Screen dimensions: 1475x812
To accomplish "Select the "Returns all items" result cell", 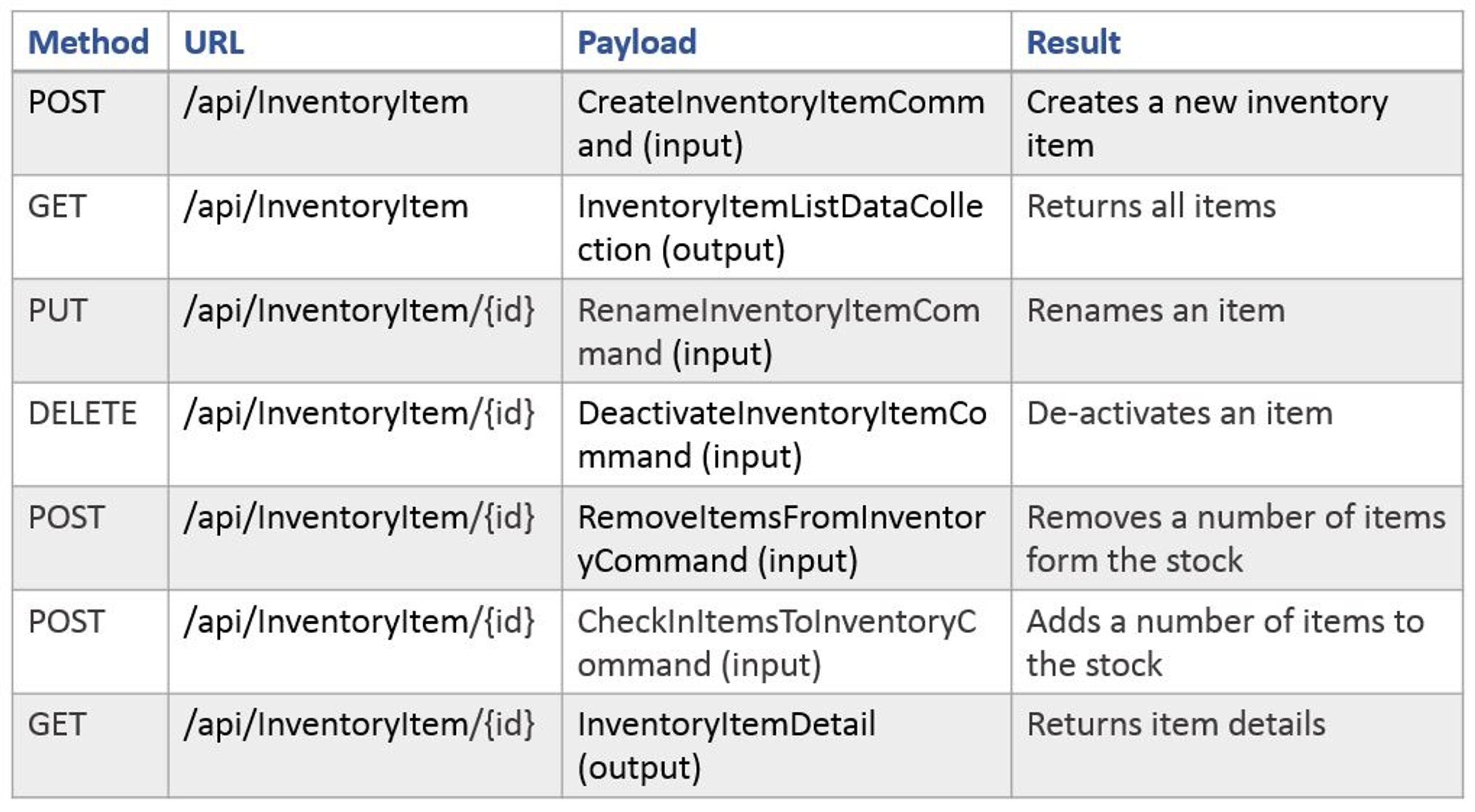I will click(1151, 206).
